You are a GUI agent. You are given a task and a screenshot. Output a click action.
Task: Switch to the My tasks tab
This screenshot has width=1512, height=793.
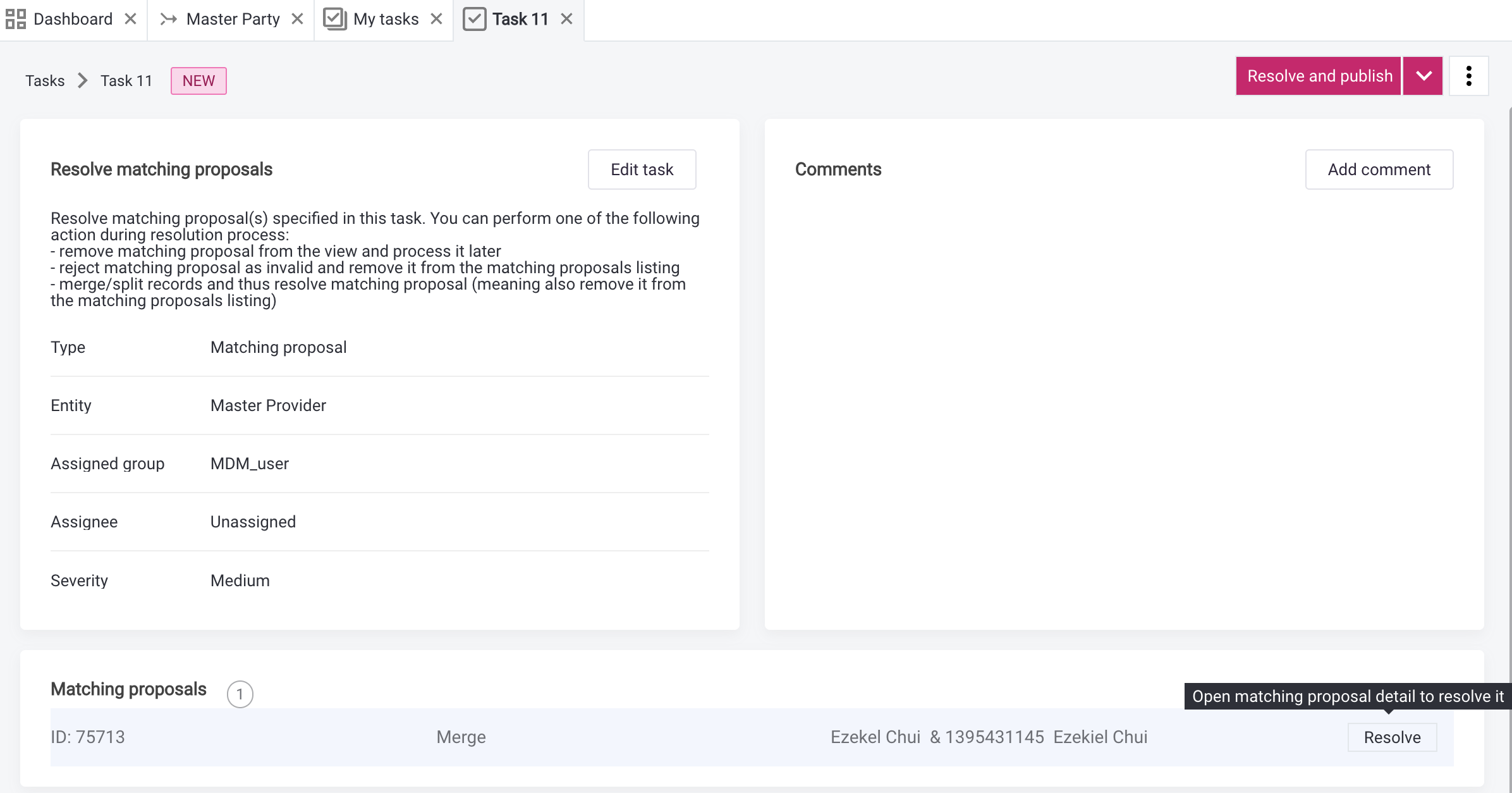click(386, 19)
